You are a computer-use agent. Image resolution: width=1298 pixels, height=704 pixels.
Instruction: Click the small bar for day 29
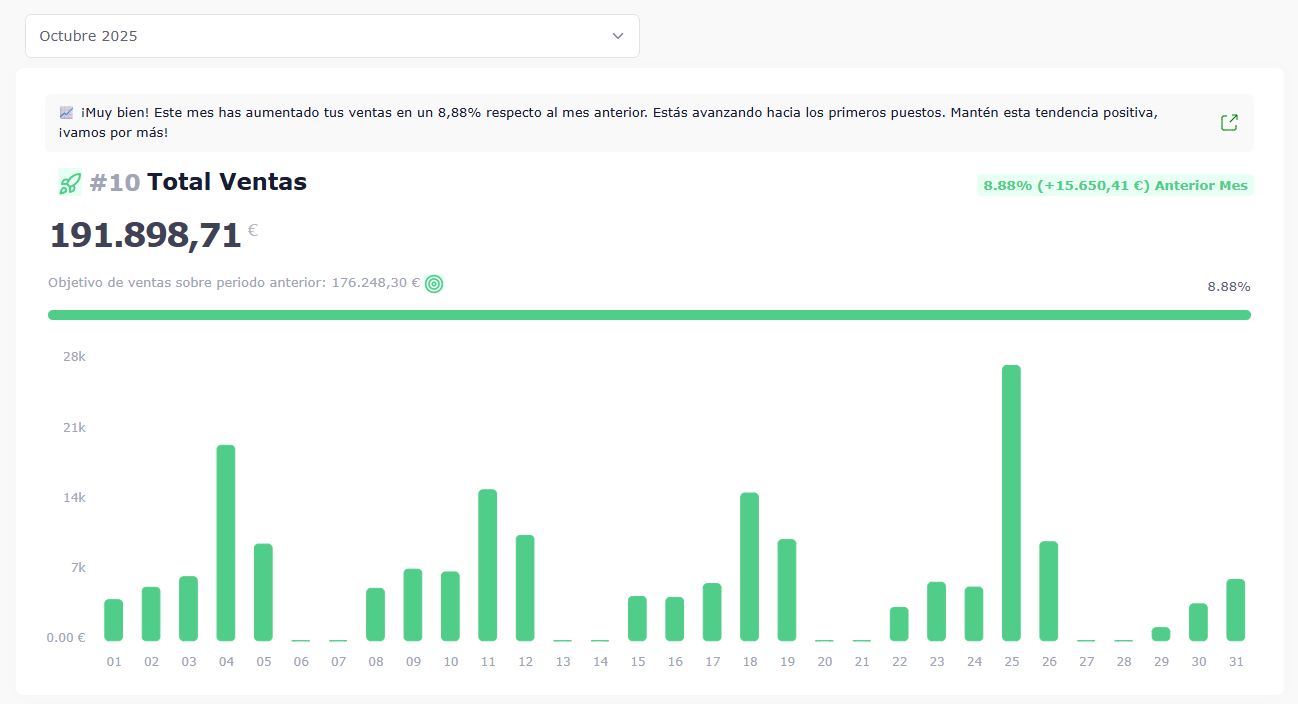pos(1160,633)
